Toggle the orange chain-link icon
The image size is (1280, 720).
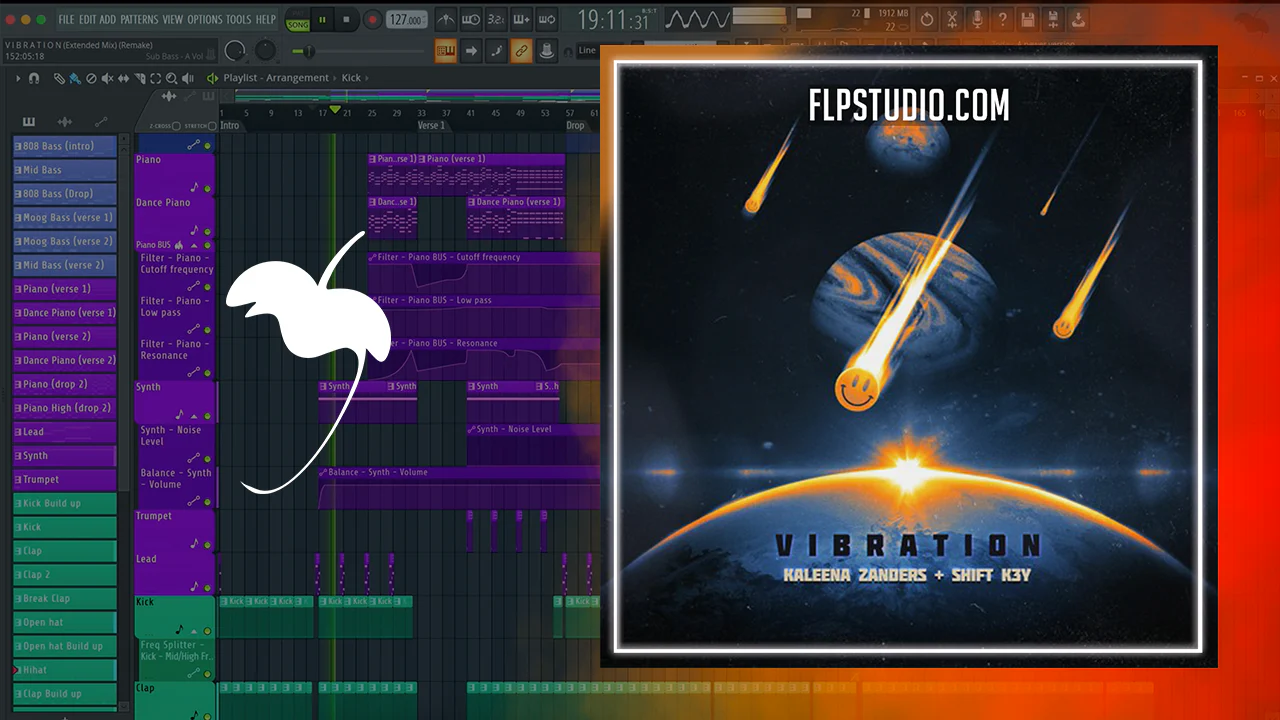tap(521, 50)
